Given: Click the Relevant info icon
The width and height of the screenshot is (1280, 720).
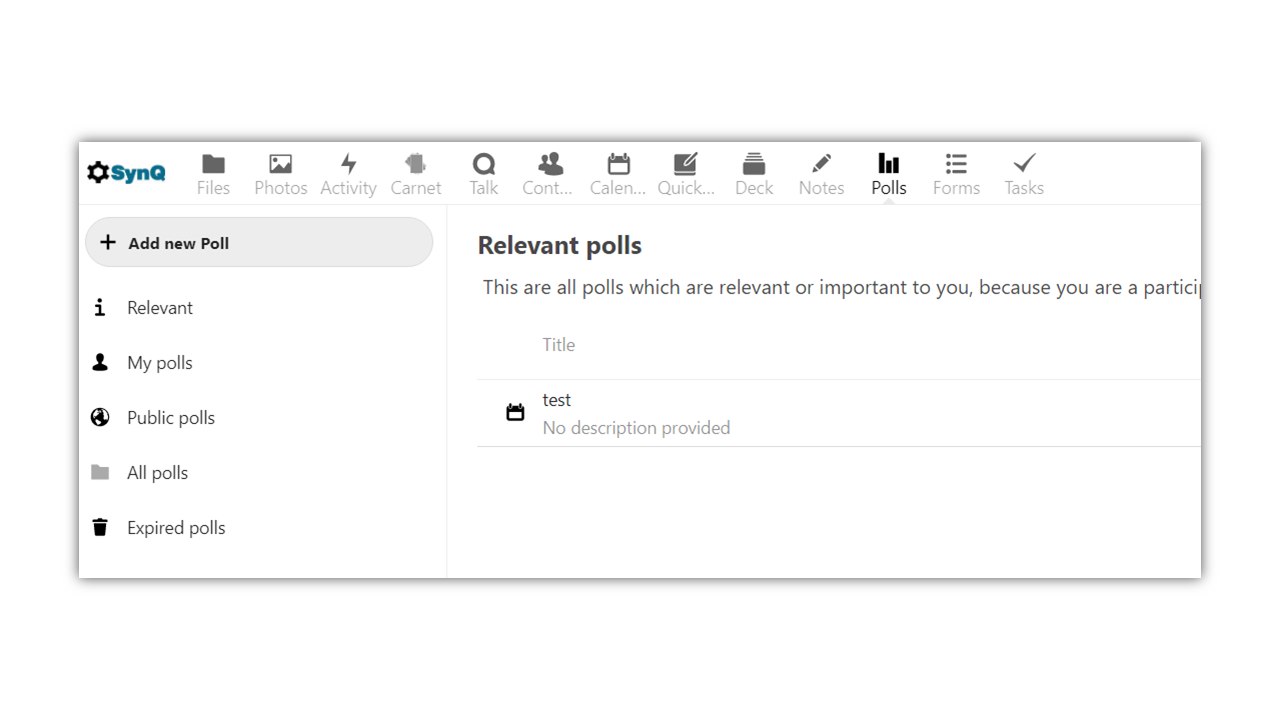Looking at the screenshot, I should [100, 308].
